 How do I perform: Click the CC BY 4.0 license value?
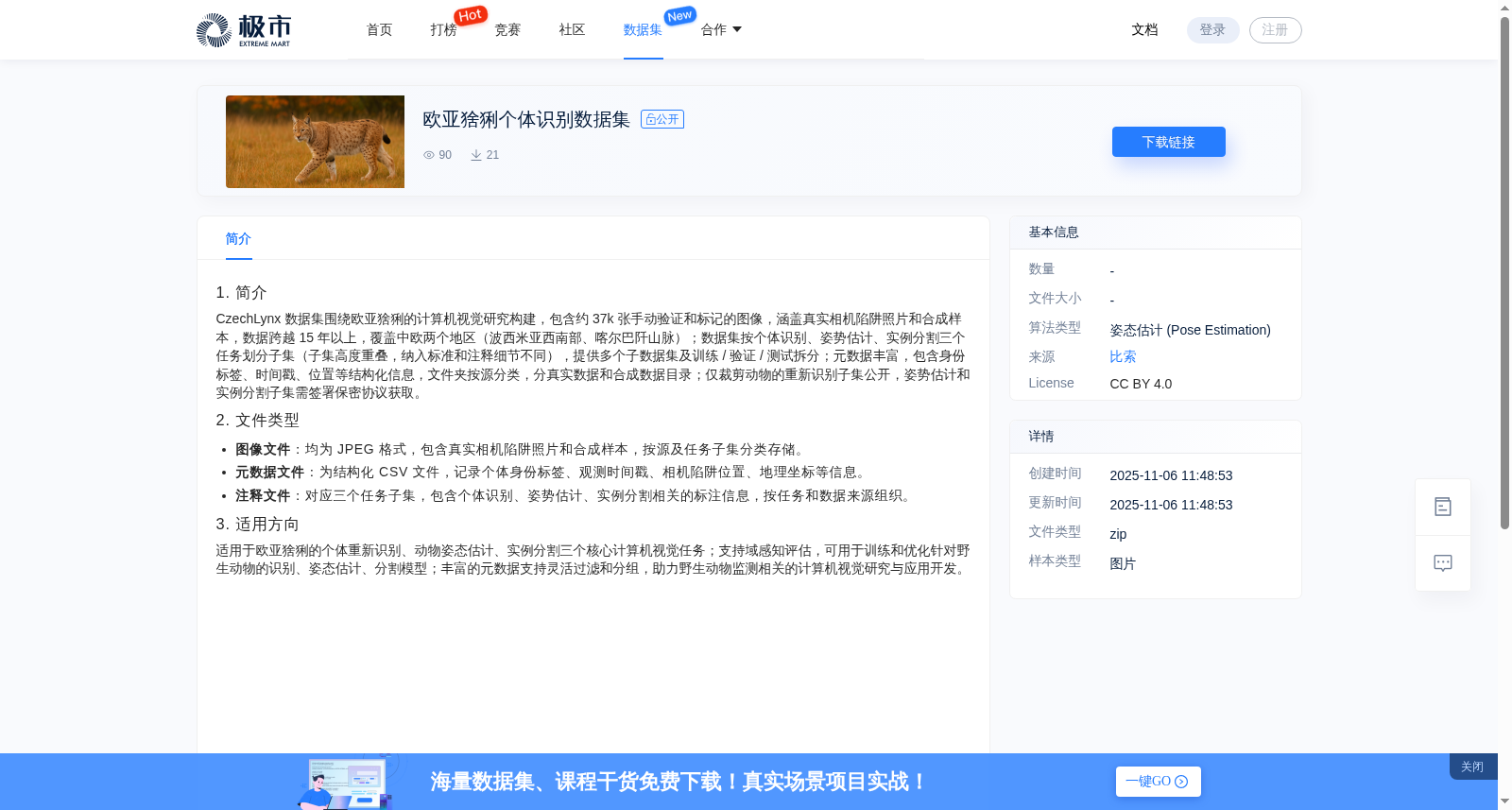pyautogui.click(x=1141, y=384)
